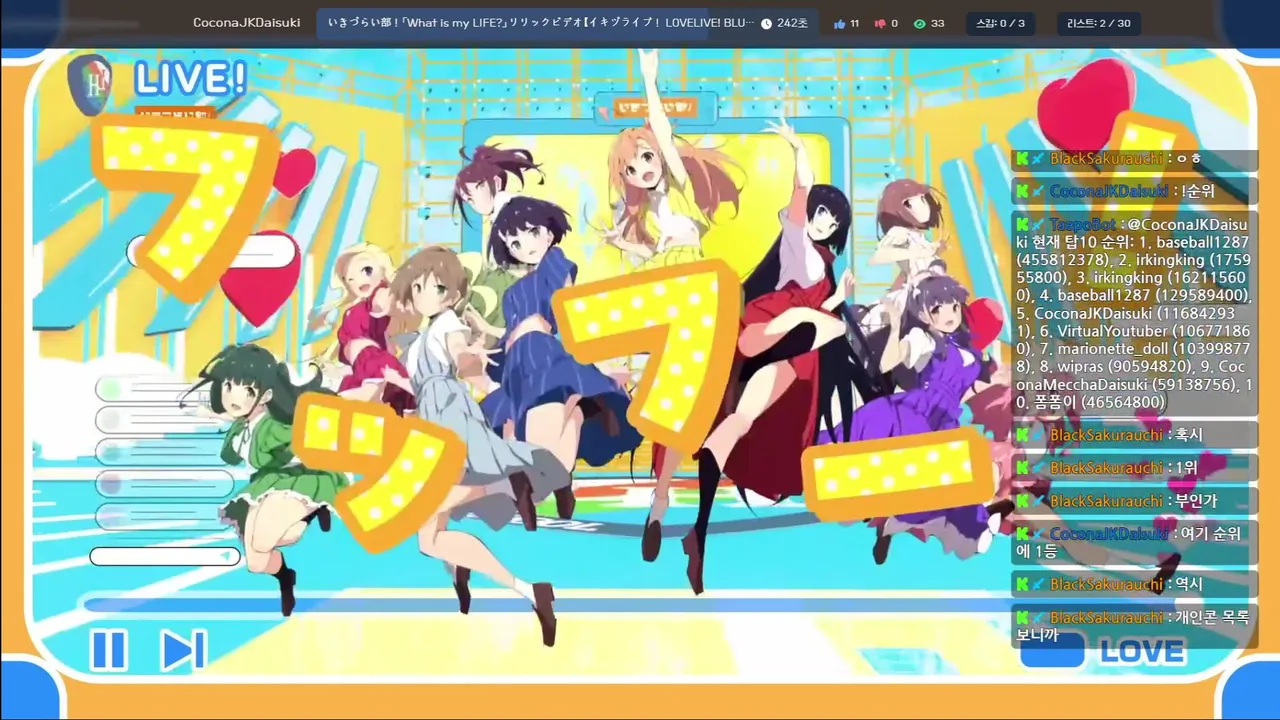Click the K badge on the 혹시 message
Viewport: 1280px width, 720px height.
[1023, 435]
